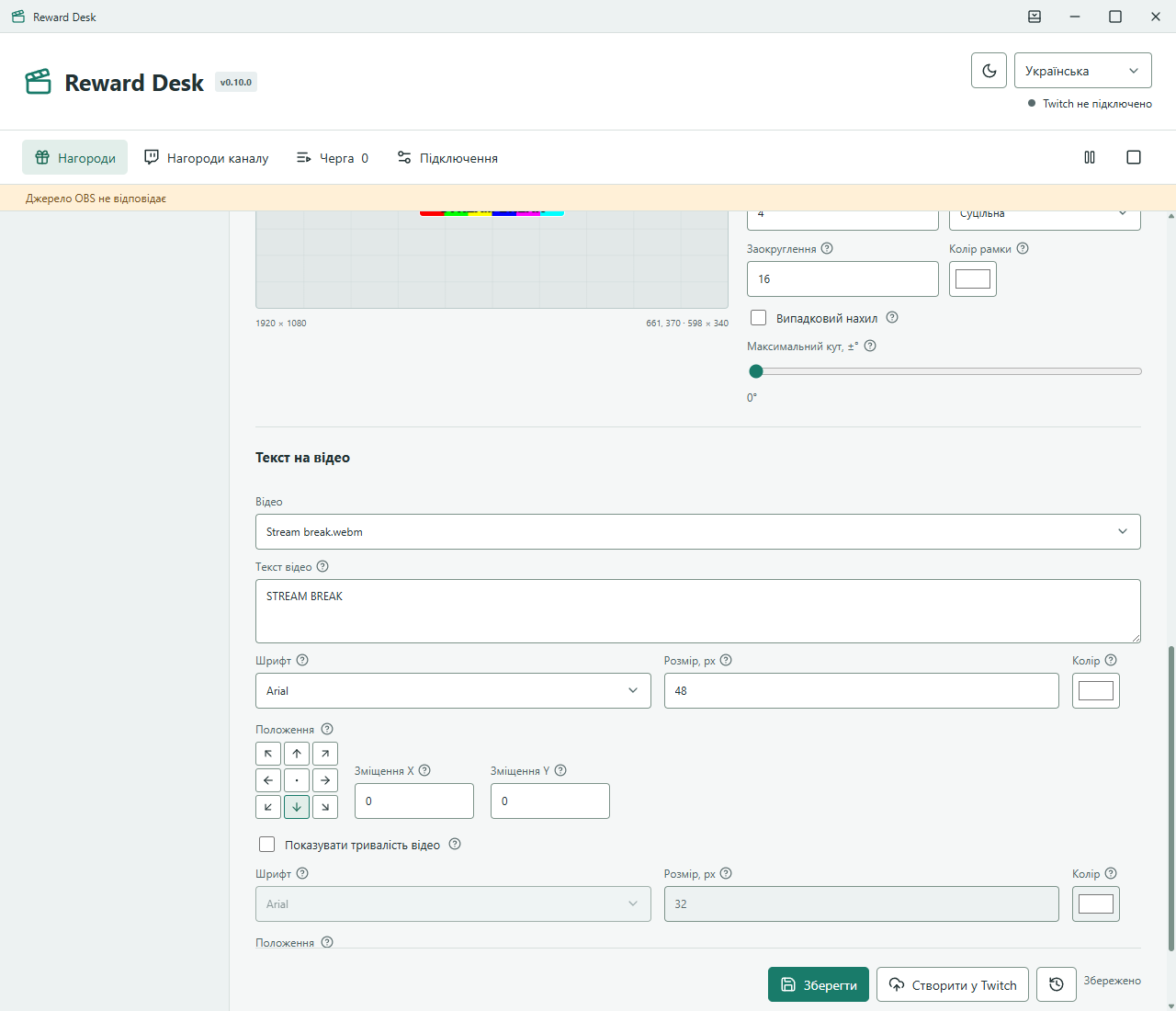Enable the Показувати тривалість відео checkbox
1176x1011 pixels.
click(x=267, y=844)
